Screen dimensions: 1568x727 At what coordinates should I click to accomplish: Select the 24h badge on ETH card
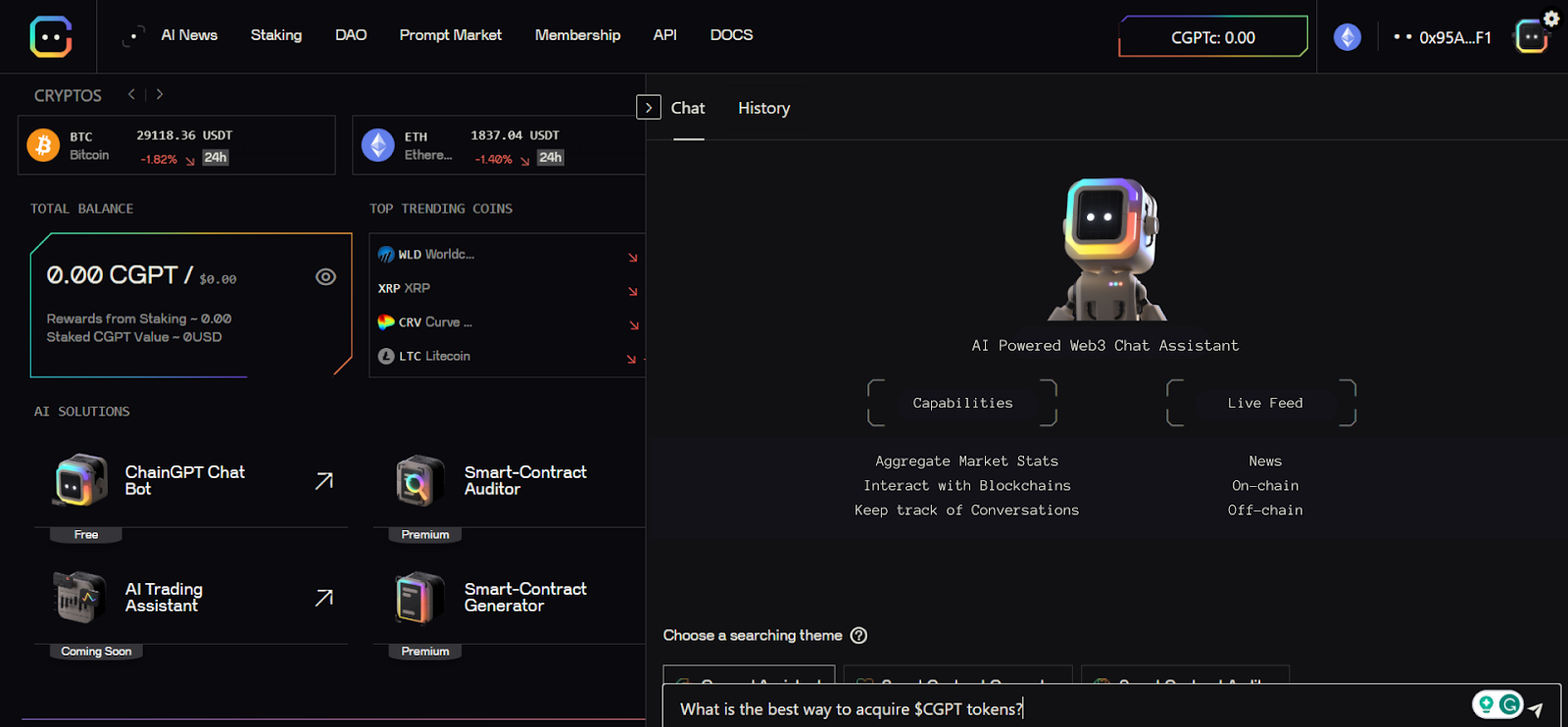pos(551,157)
